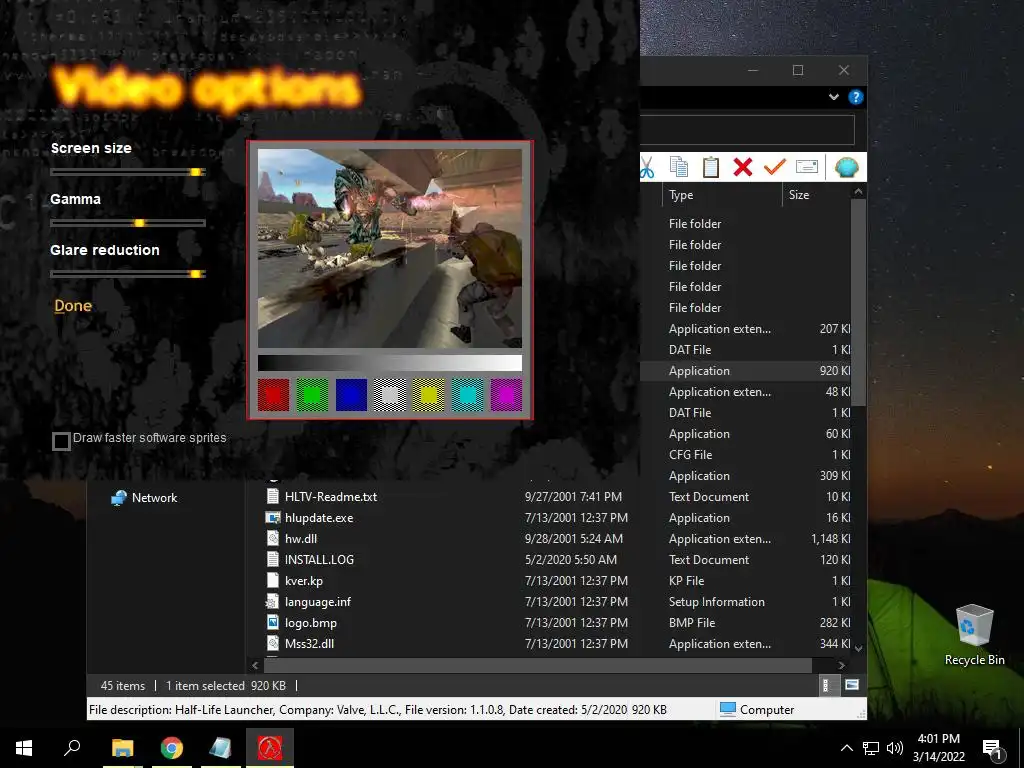Click the Paste clipboard icon

(x=711, y=167)
